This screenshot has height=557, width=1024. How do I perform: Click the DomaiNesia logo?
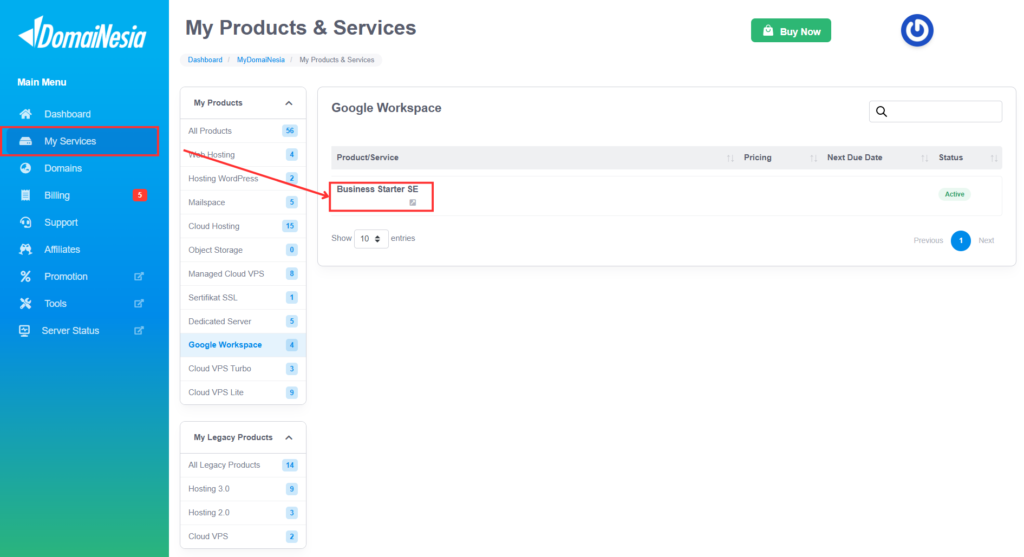click(82, 33)
